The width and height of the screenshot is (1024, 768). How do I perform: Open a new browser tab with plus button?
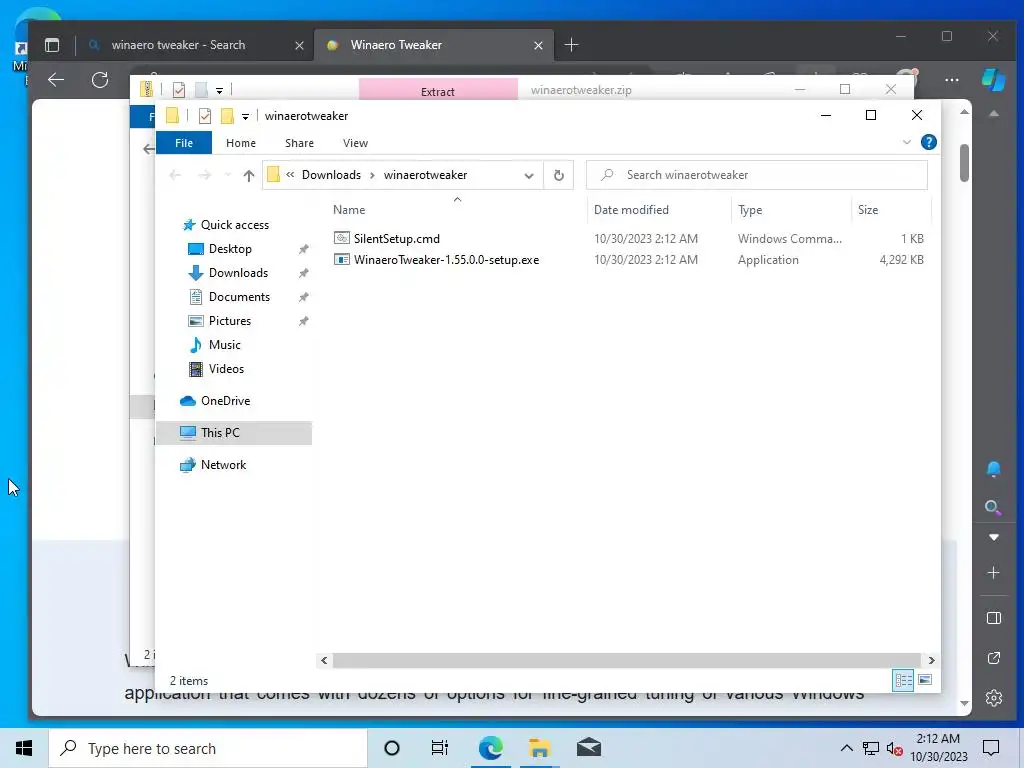tap(571, 44)
